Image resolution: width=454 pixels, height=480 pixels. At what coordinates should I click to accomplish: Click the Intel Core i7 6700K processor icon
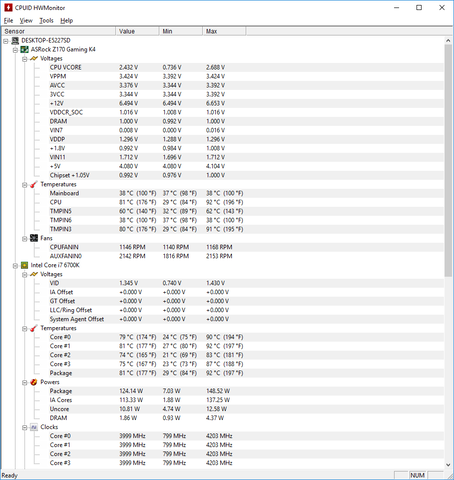[x=24, y=265]
